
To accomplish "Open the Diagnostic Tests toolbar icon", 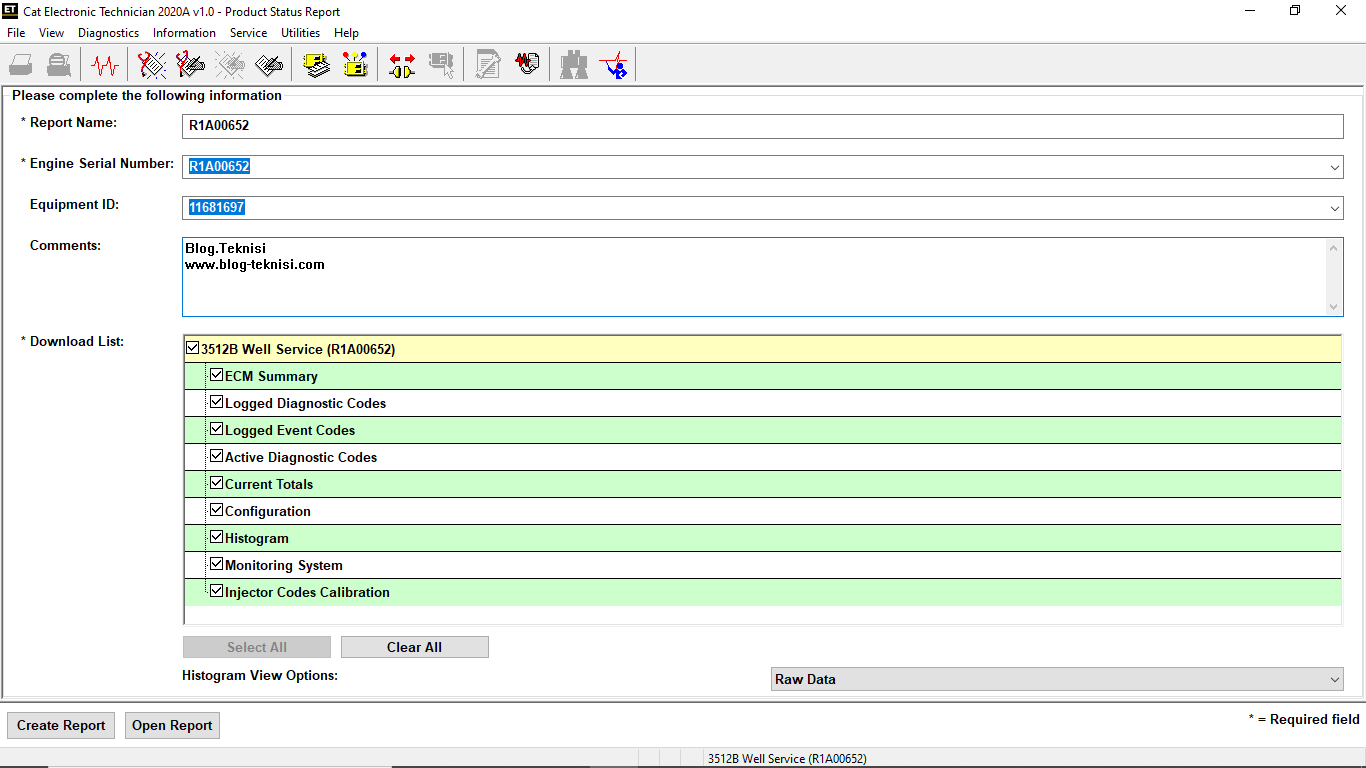I will pos(528,64).
